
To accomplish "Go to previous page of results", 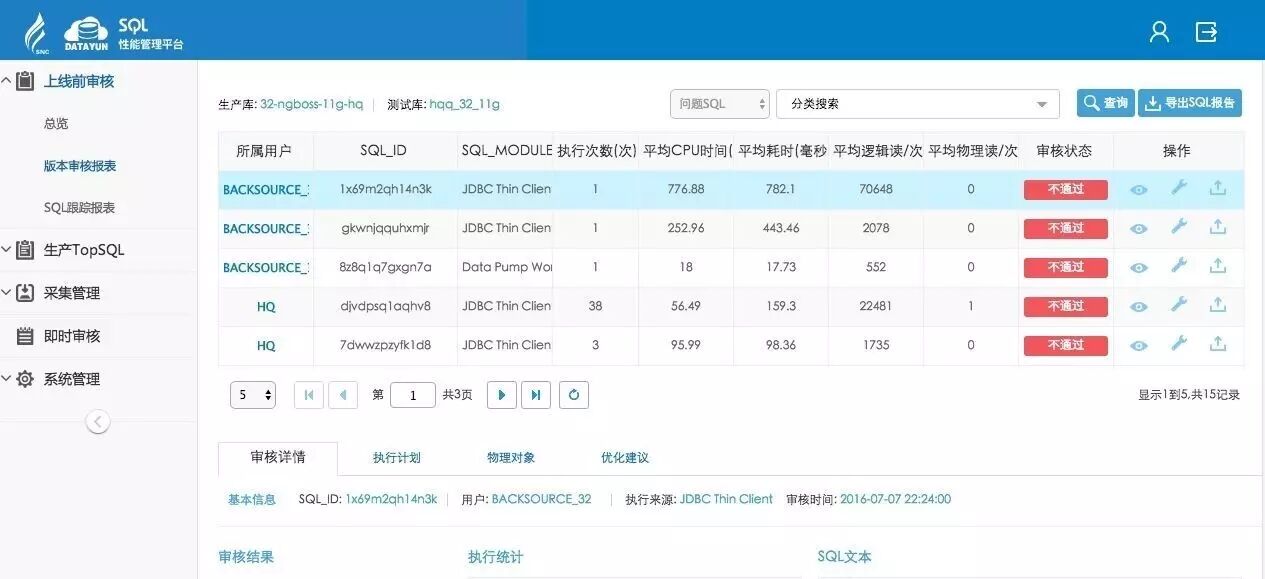I will pyautogui.click(x=343, y=395).
